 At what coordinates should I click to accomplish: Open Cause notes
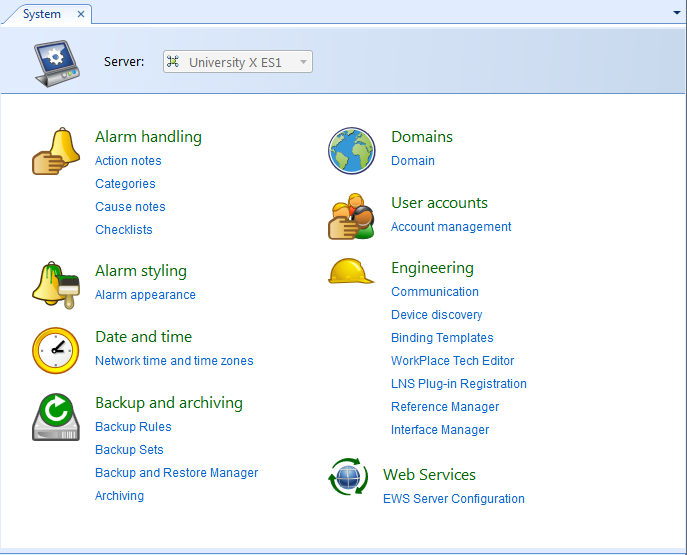(130, 207)
